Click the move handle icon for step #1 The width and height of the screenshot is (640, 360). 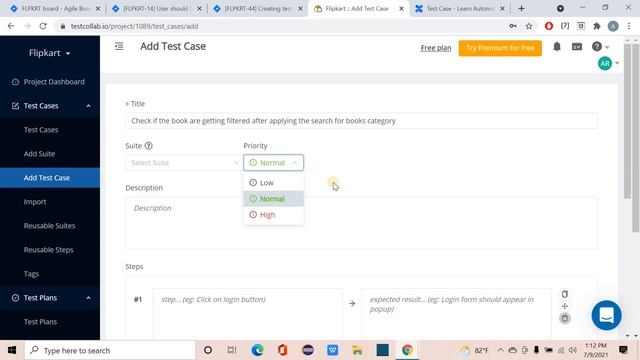(x=564, y=306)
